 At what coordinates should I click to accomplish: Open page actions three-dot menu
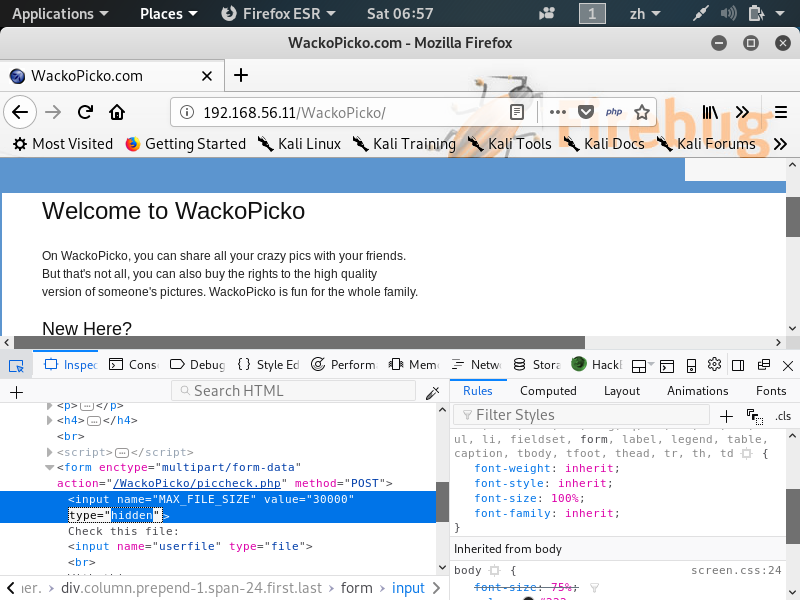pos(557,112)
